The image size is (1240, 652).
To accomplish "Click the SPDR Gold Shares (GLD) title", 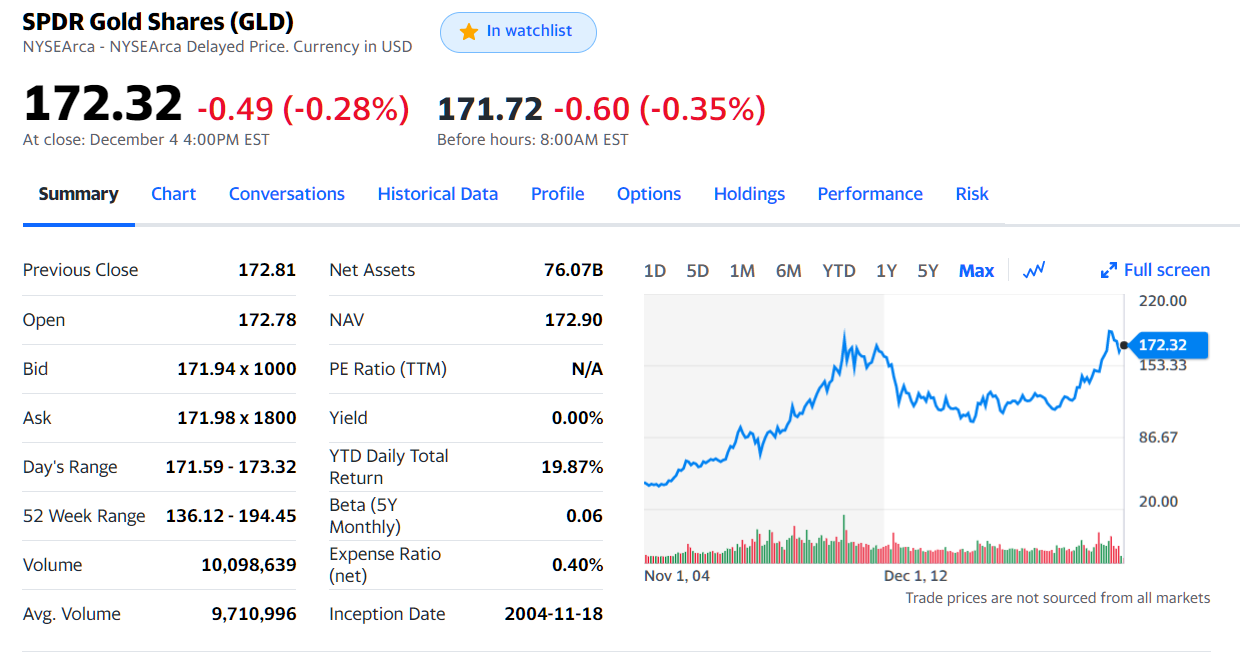I will coord(158,21).
